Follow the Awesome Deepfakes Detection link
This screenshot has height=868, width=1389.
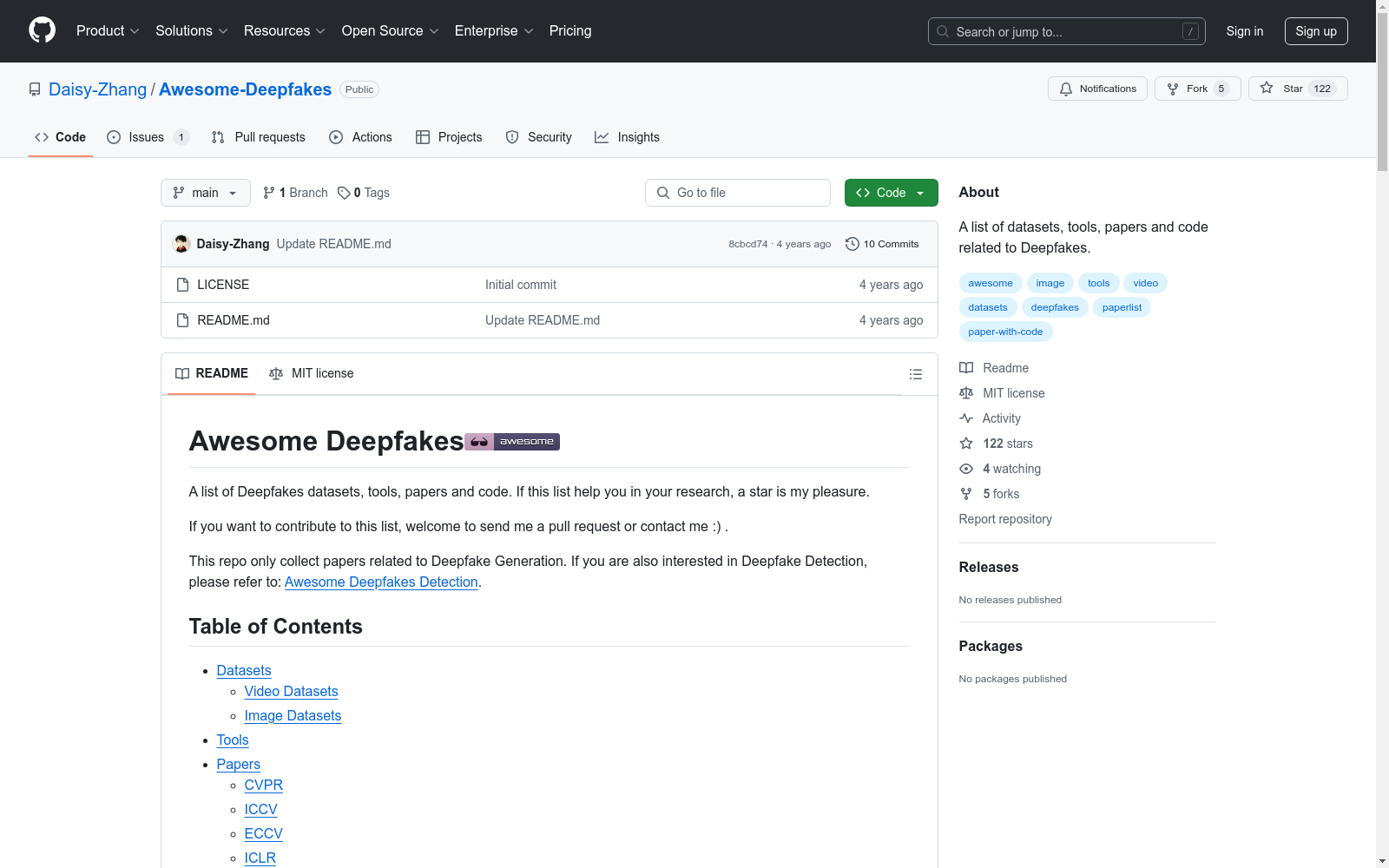click(381, 582)
